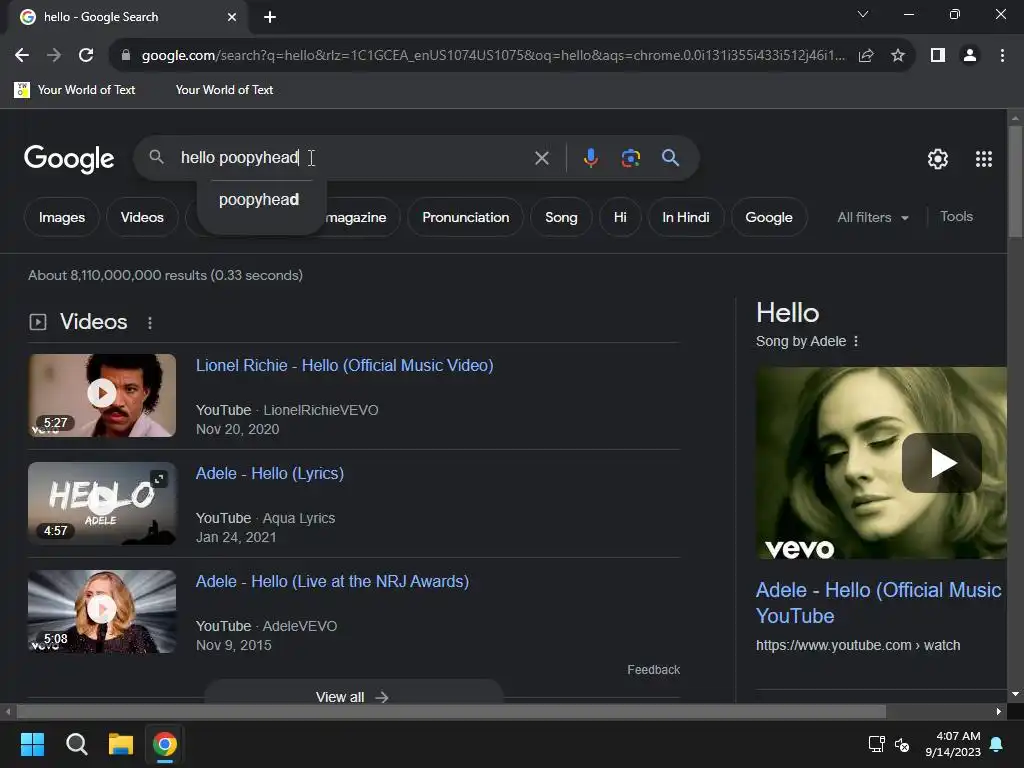The height and width of the screenshot is (768, 1024).
Task: Click the Feedback link
Action: (x=654, y=670)
